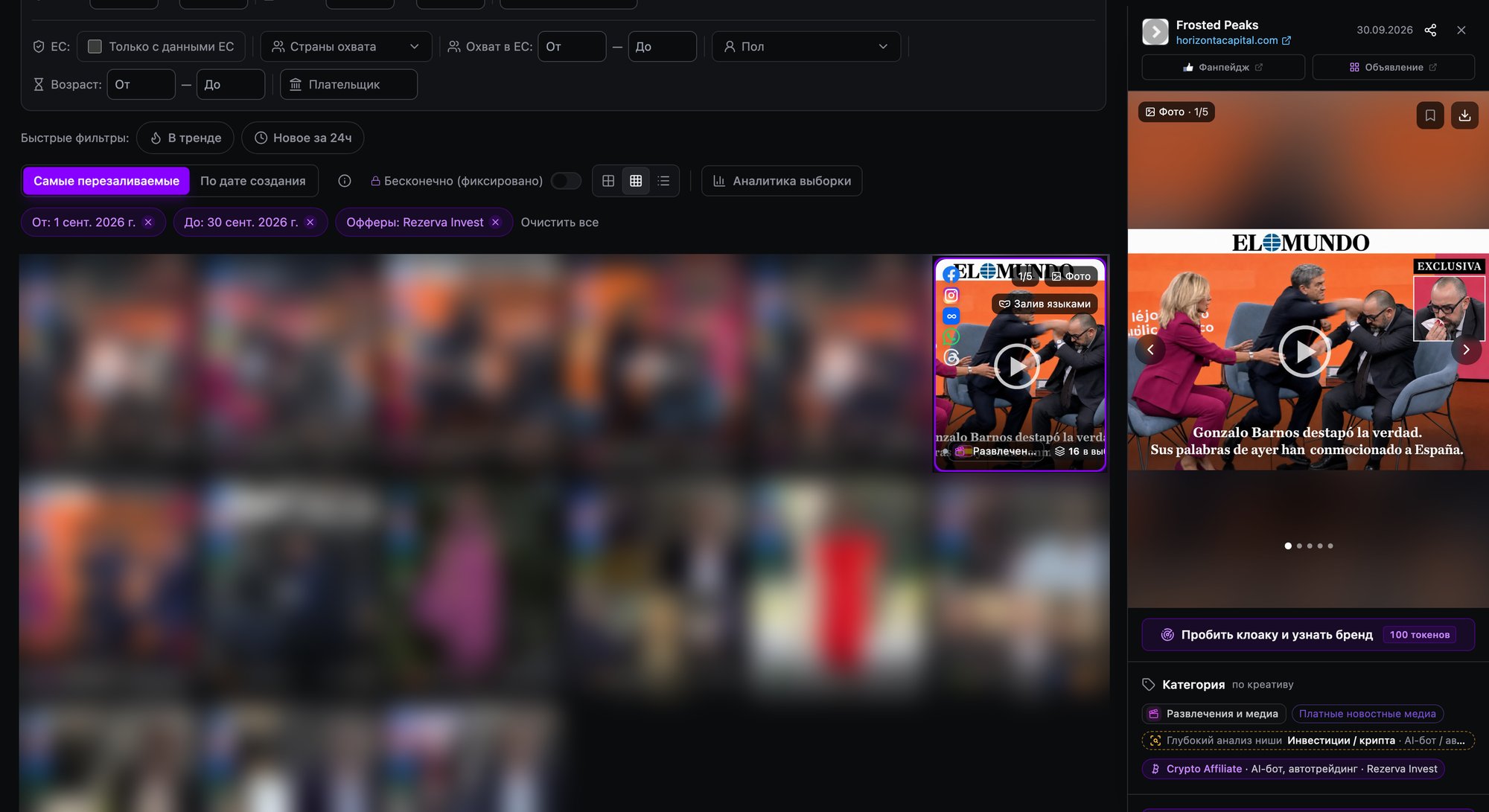Click 'Очистить все' to clear filters

click(x=560, y=223)
